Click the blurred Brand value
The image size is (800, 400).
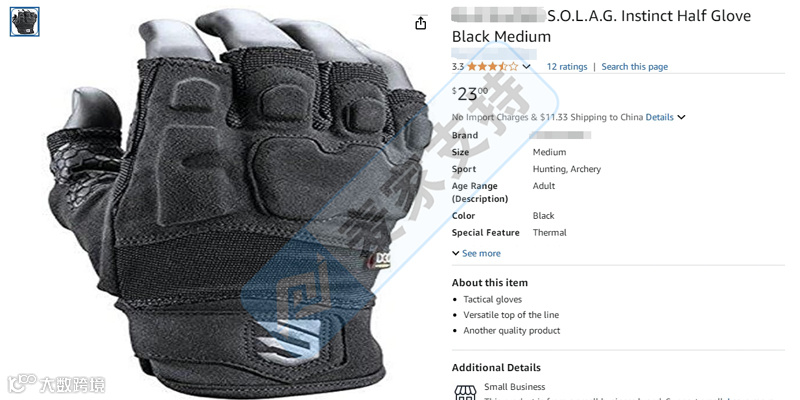coord(560,135)
